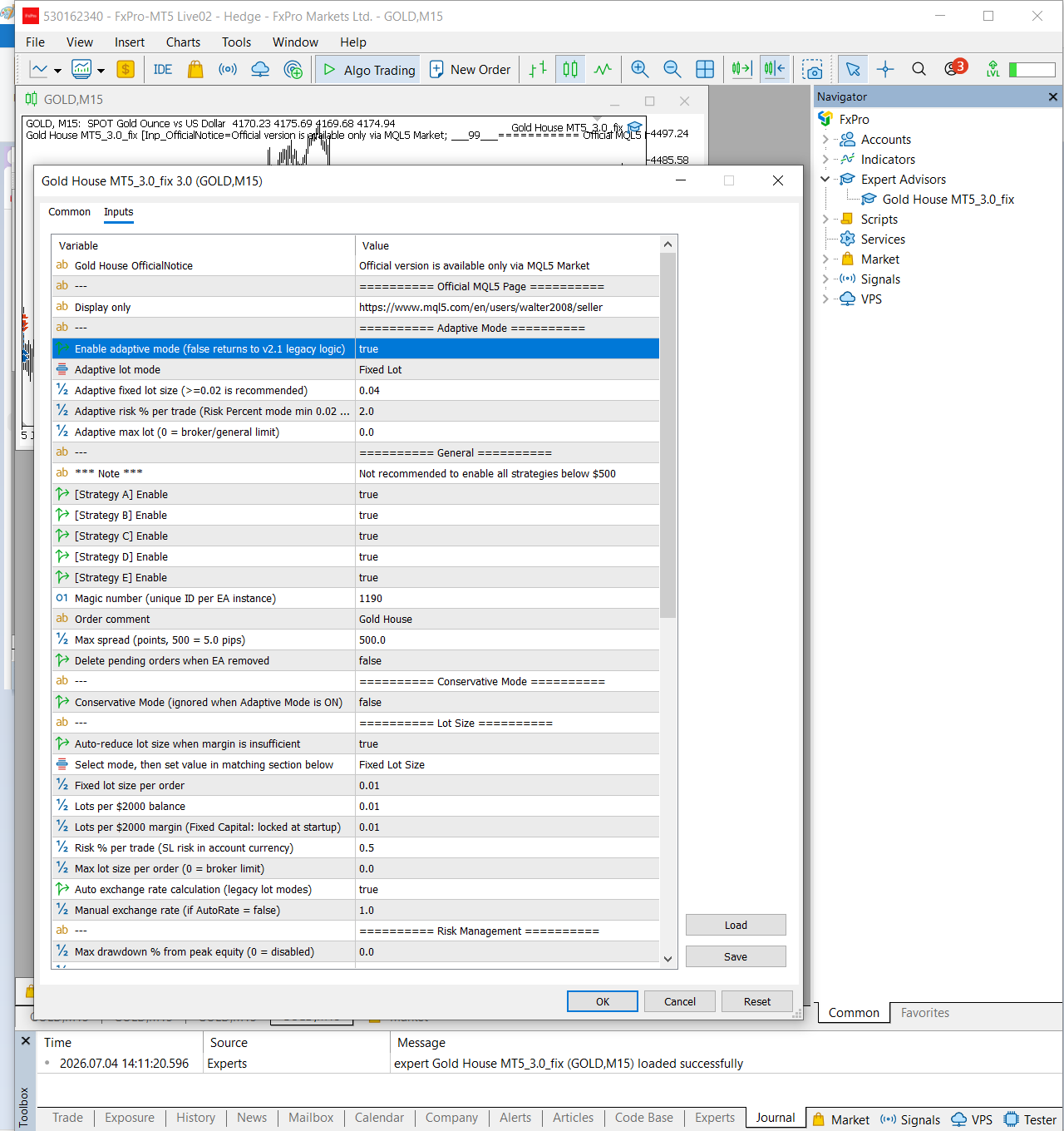Open the Experts tab in Toolbox

[x=715, y=1118]
